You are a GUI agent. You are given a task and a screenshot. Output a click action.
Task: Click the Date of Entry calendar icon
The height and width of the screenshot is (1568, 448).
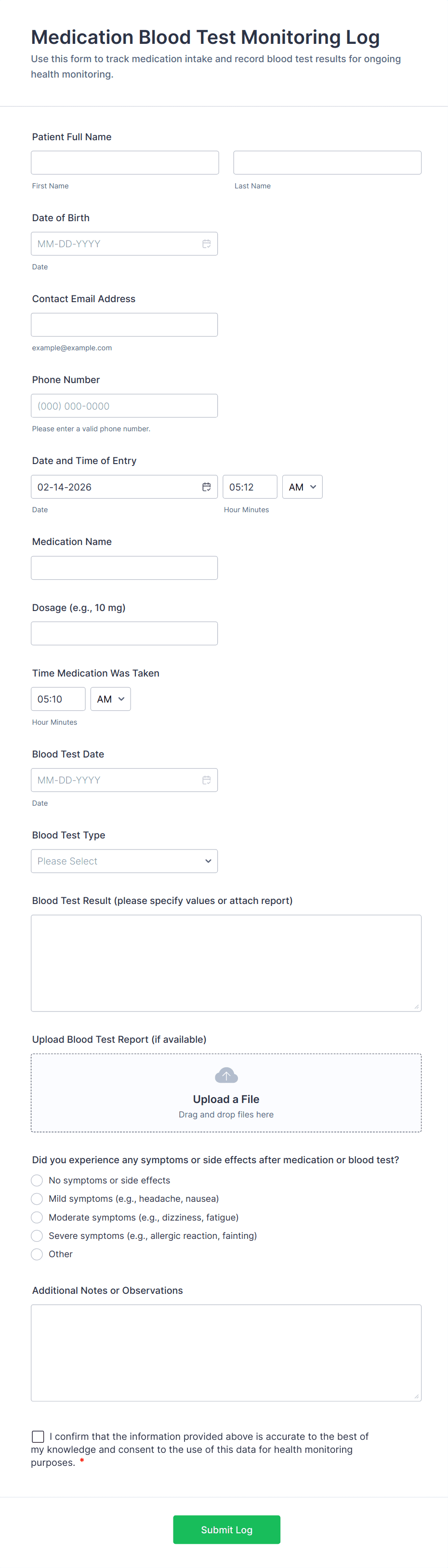[206, 487]
